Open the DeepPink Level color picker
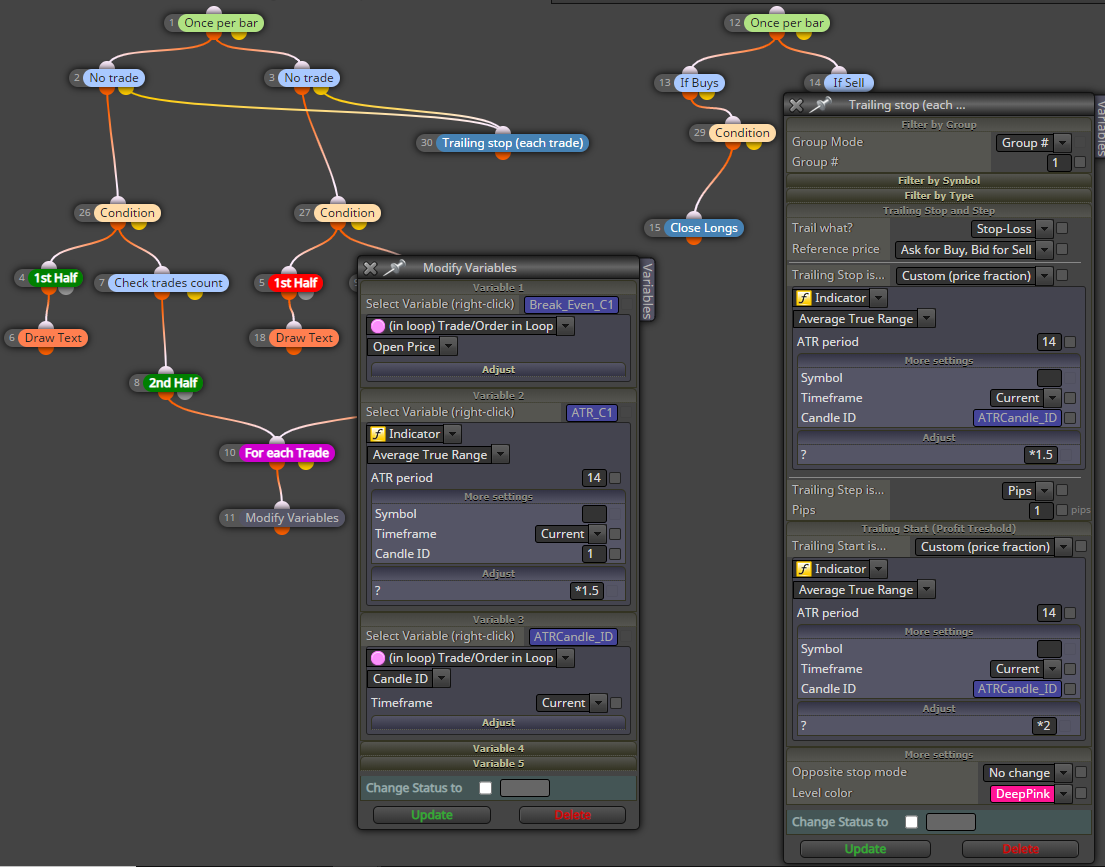 click(x=1031, y=794)
